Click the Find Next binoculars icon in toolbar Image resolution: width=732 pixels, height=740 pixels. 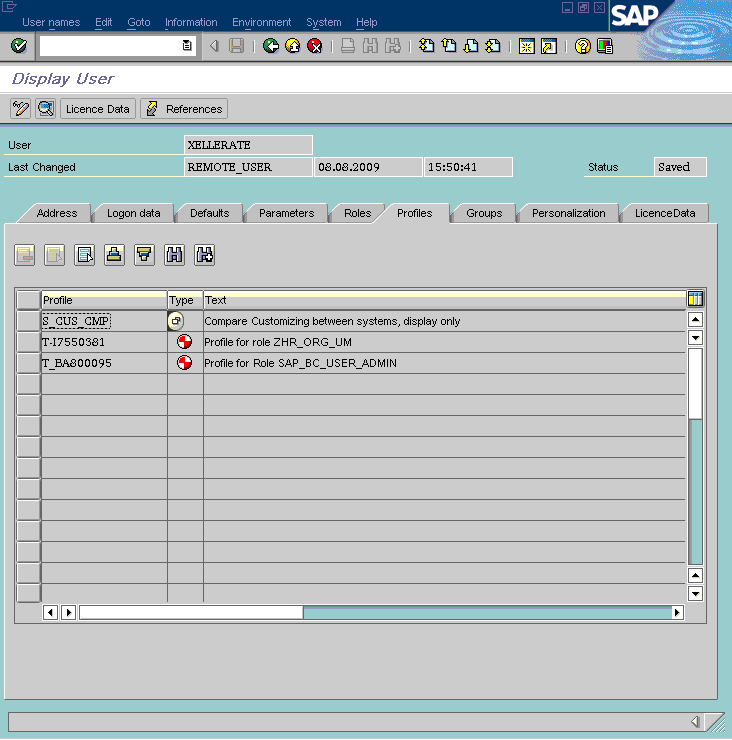pyautogui.click(x=393, y=46)
